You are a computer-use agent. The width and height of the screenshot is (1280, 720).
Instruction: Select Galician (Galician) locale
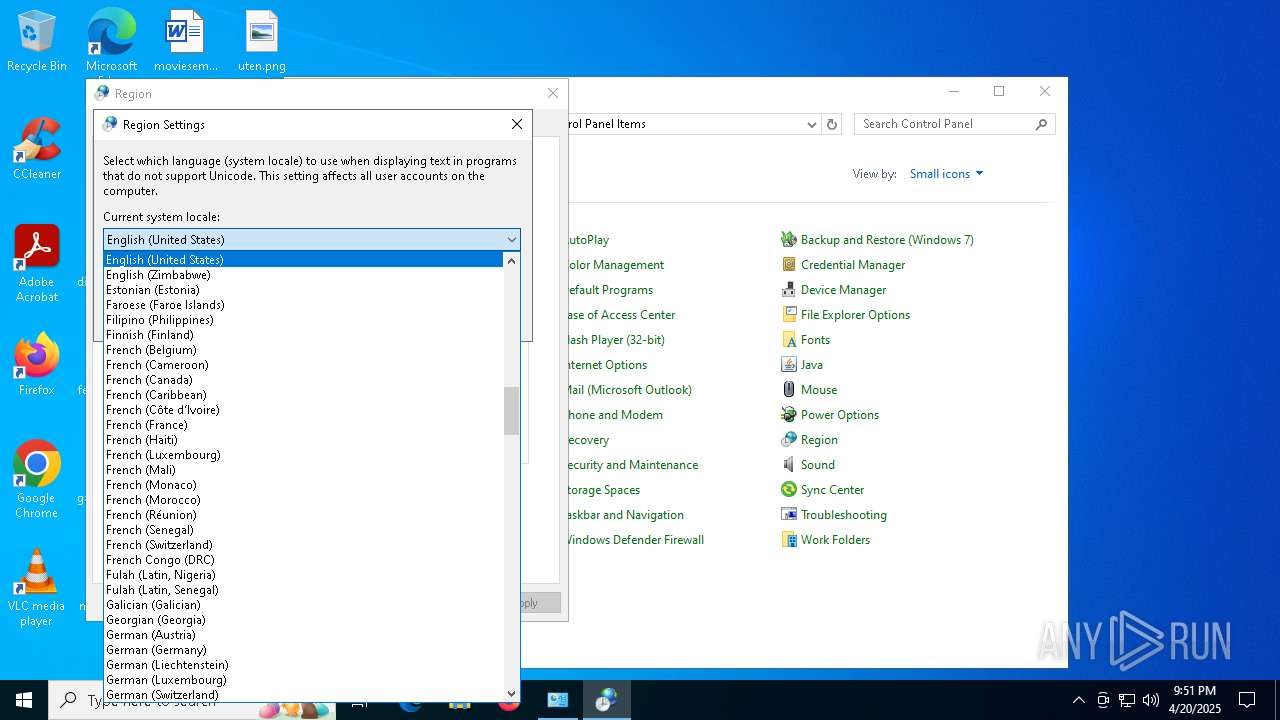[x=303, y=605]
